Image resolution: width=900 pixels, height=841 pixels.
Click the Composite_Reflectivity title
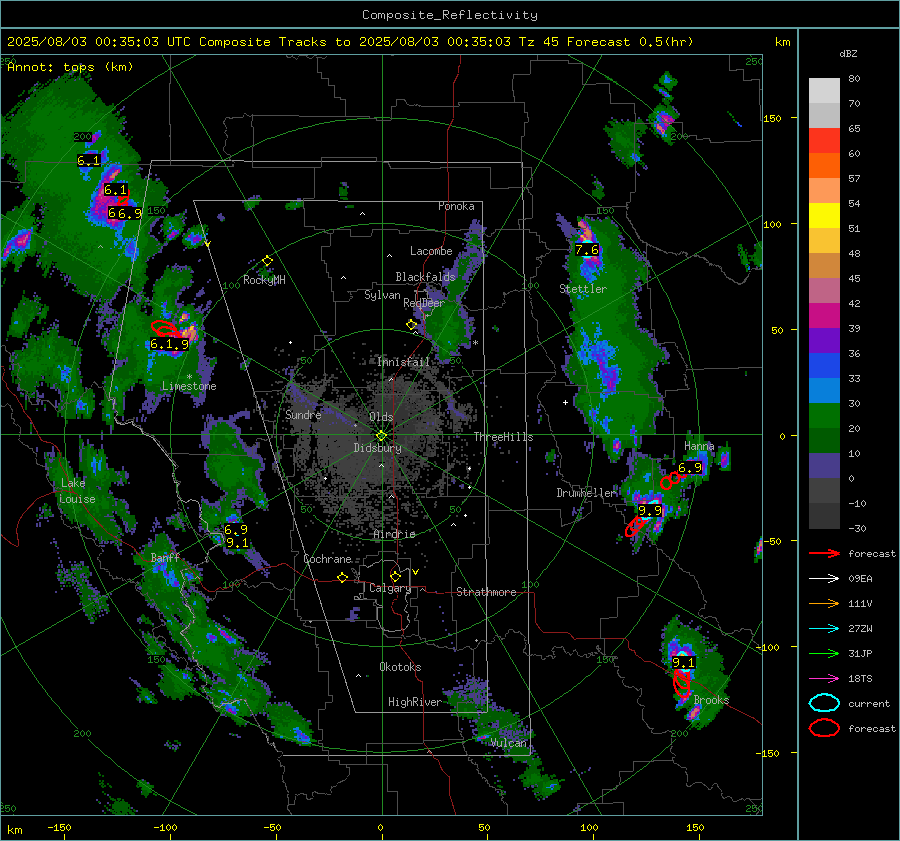pos(449,15)
